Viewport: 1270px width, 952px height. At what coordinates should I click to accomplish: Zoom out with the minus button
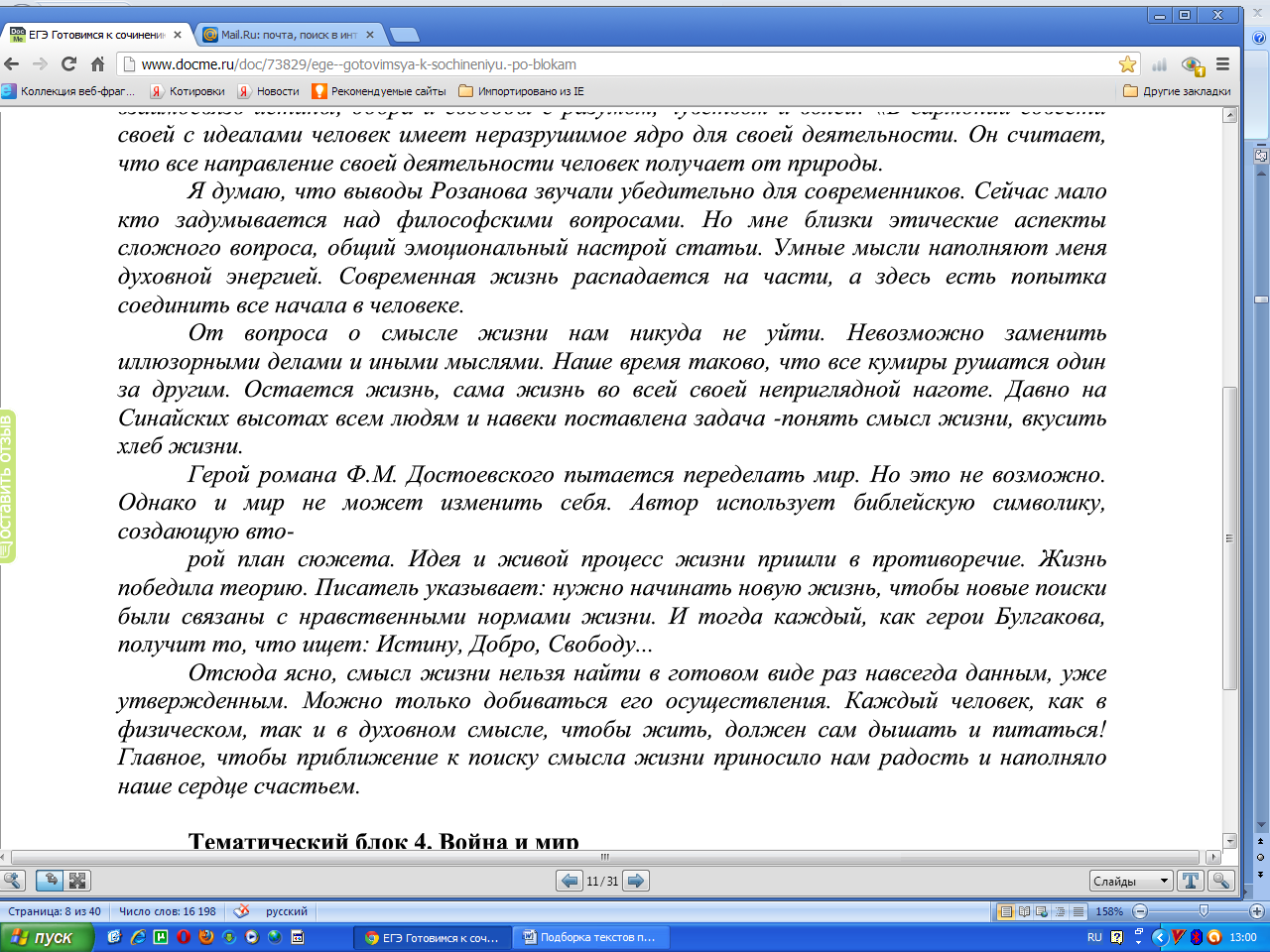(x=1140, y=911)
